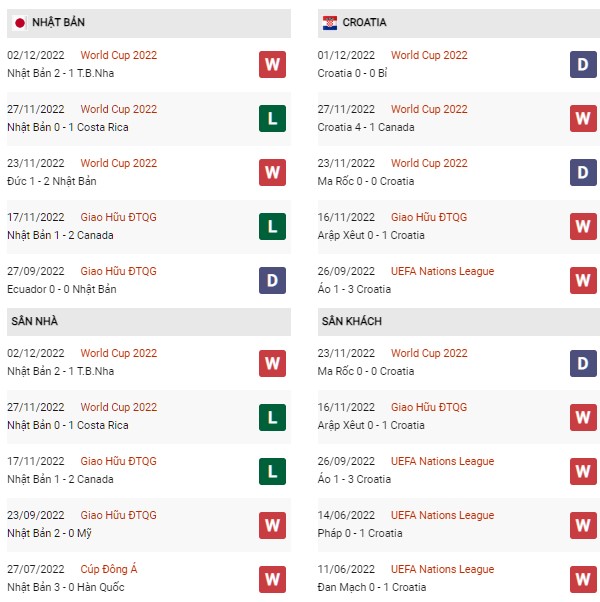Click the Japan flag icon
Image resolution: width=600 pixels, height=602 pixels.
pos(20,23)
